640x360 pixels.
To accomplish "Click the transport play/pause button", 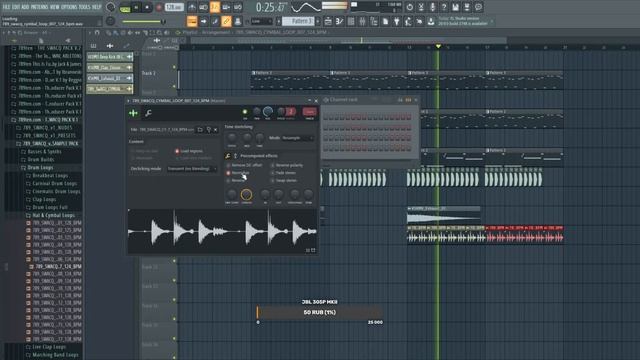I will coord(136,7).
